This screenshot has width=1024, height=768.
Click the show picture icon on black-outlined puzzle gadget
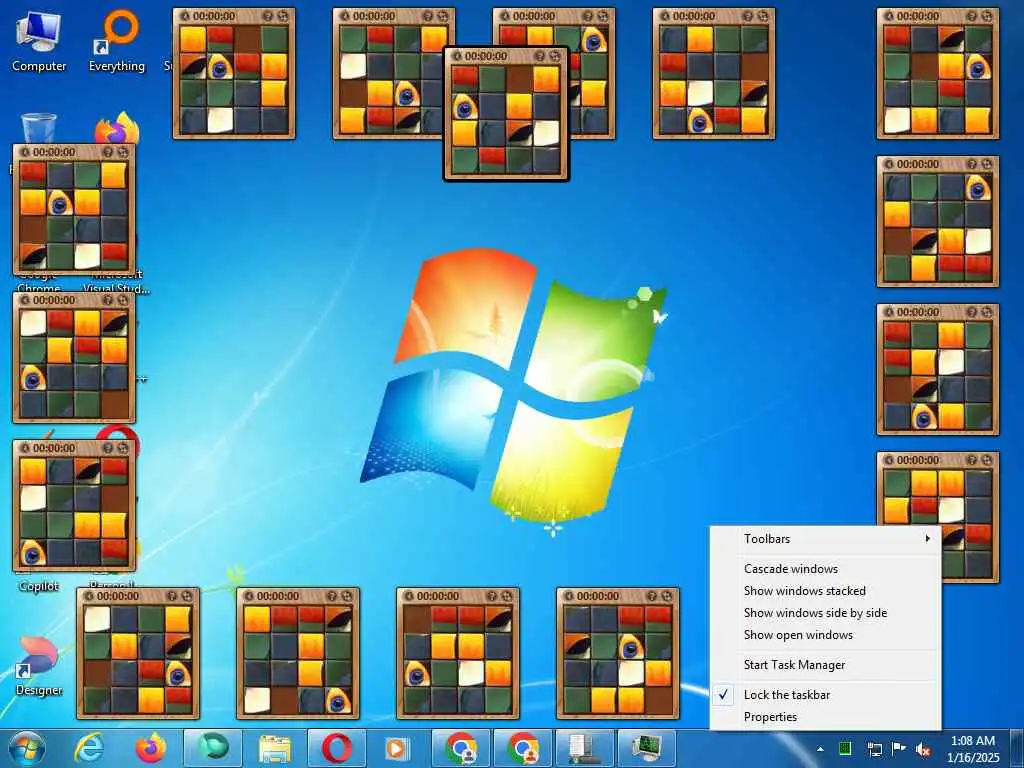point(539,56)
